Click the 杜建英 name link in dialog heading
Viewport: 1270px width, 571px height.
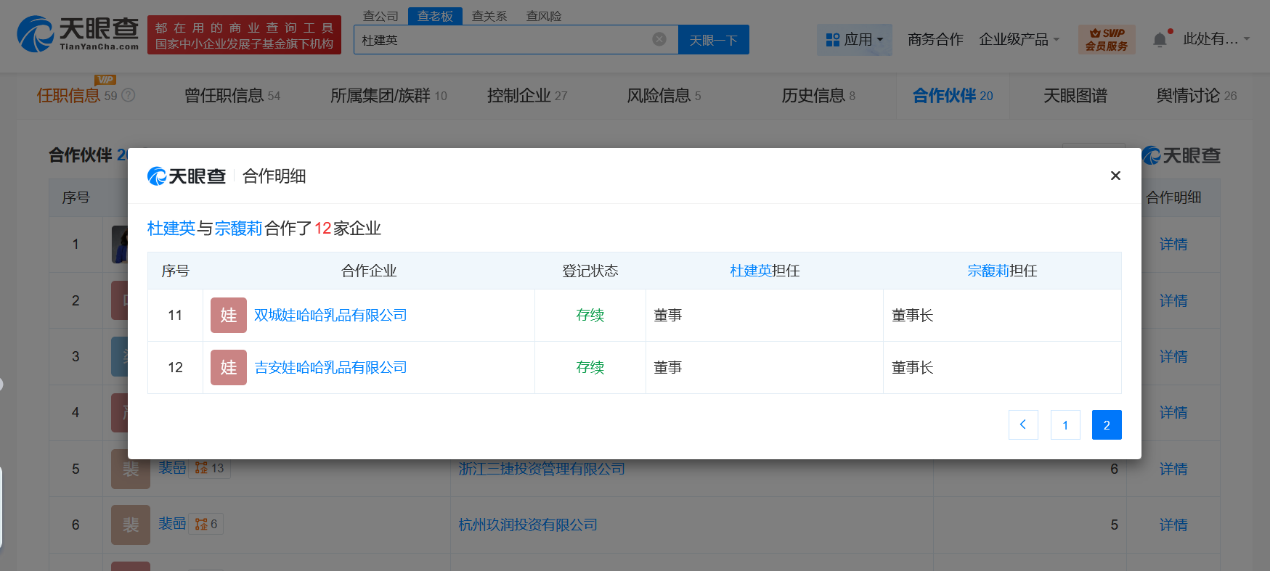pos(171,228)
